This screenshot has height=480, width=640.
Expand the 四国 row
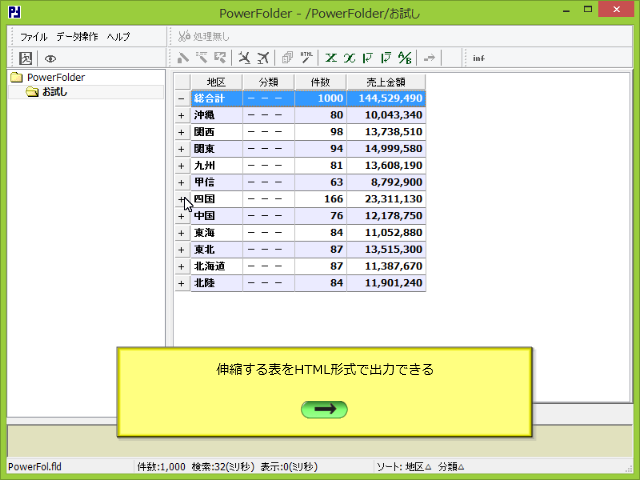(181, 199)
